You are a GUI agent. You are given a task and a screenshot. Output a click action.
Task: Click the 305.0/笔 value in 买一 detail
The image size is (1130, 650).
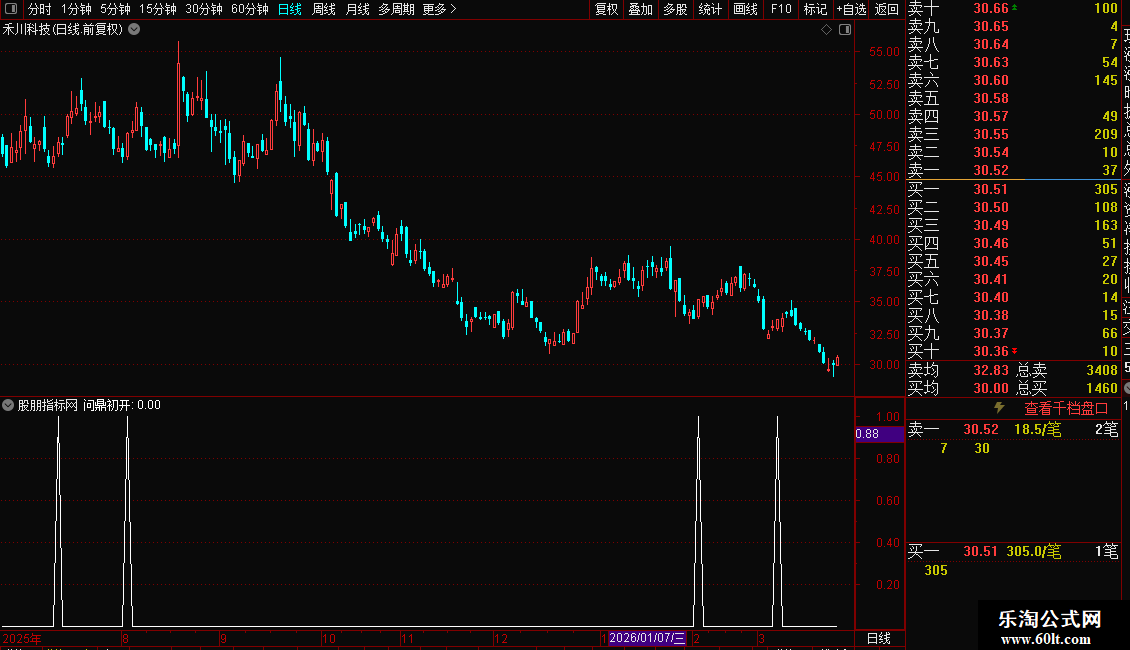pos(1034,552)
